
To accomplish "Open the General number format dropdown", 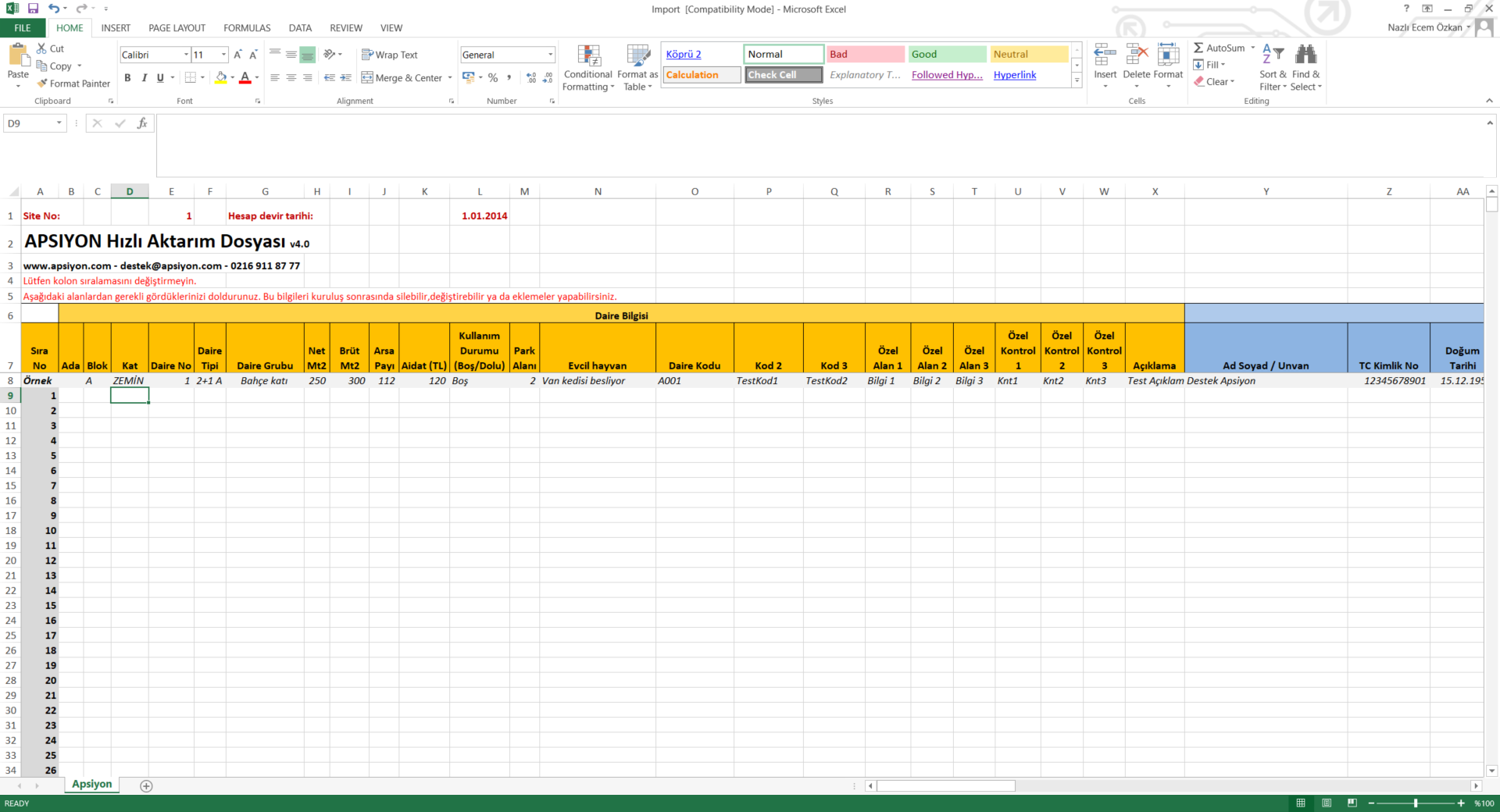I will pos(550,55).
